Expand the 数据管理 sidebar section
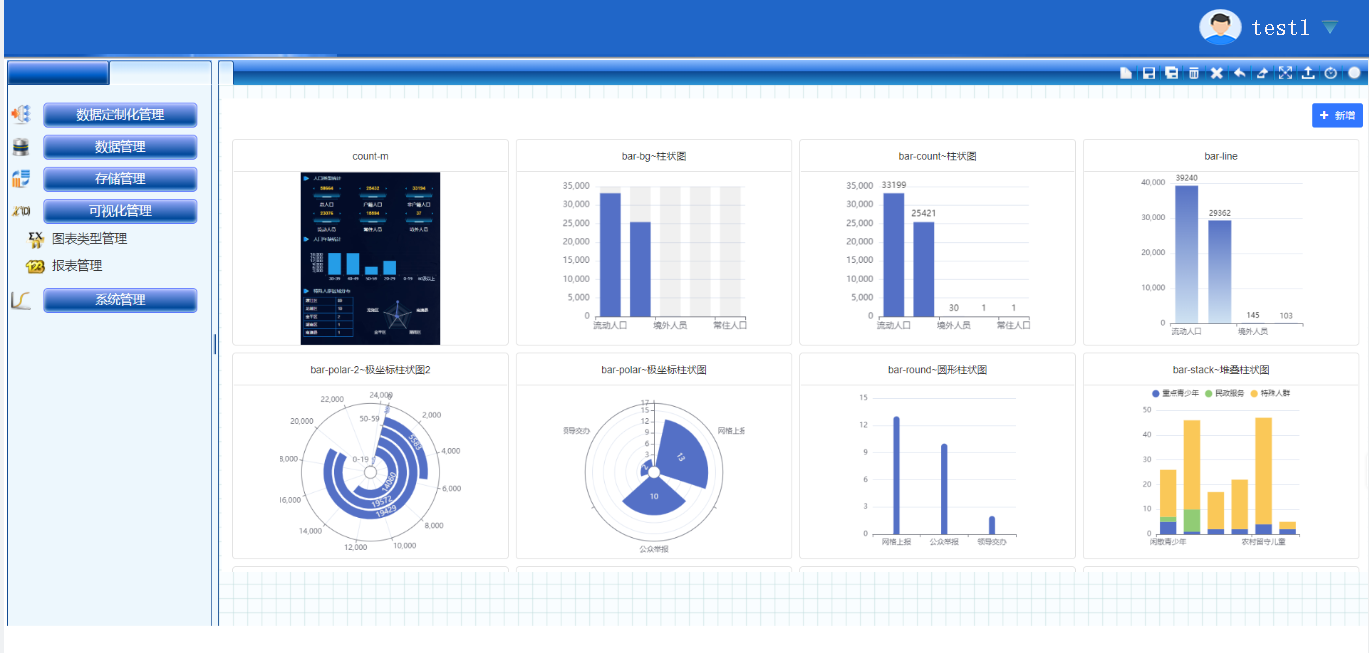This screenshot has height=653, width=1369. [120, 147]
